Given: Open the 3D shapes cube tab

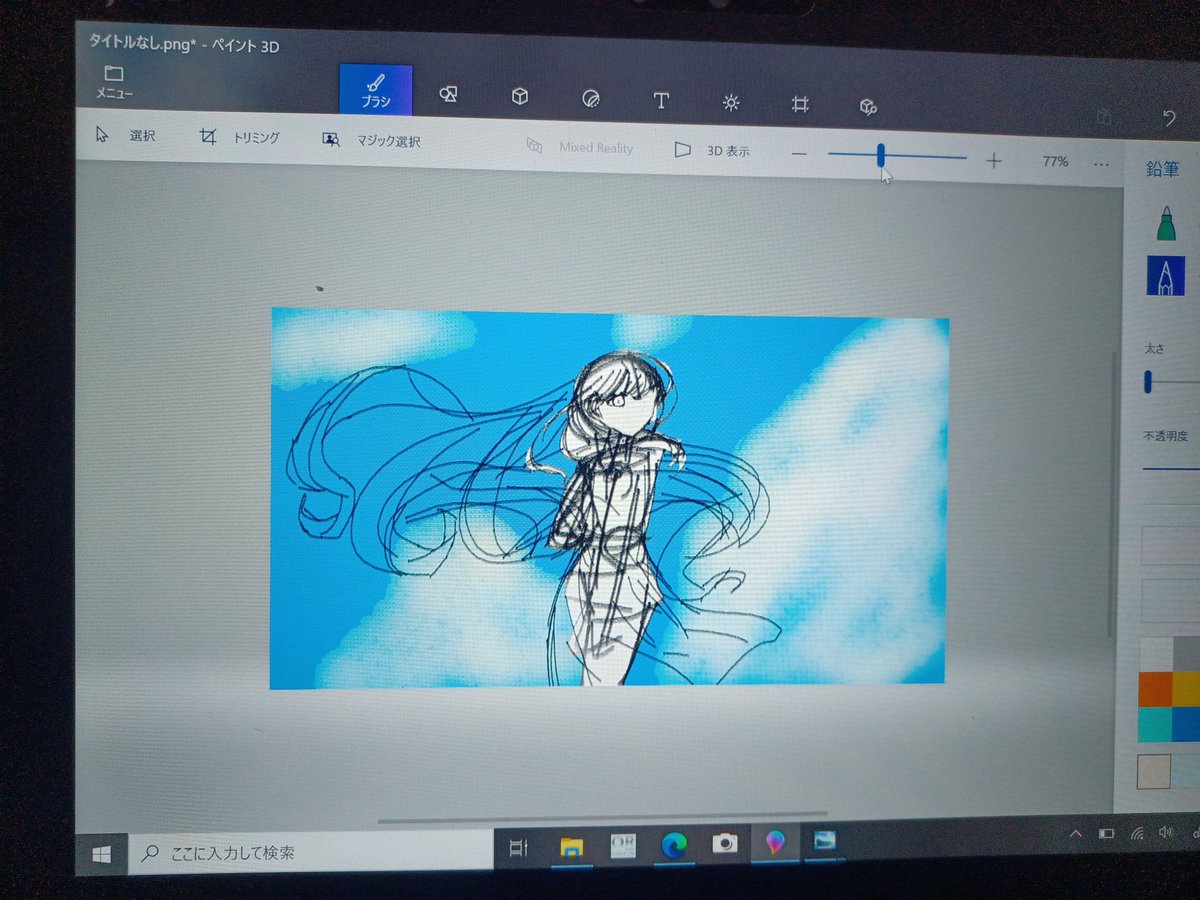Looking at the screenshot, I should pyautogui.click(x=520, y=97).
